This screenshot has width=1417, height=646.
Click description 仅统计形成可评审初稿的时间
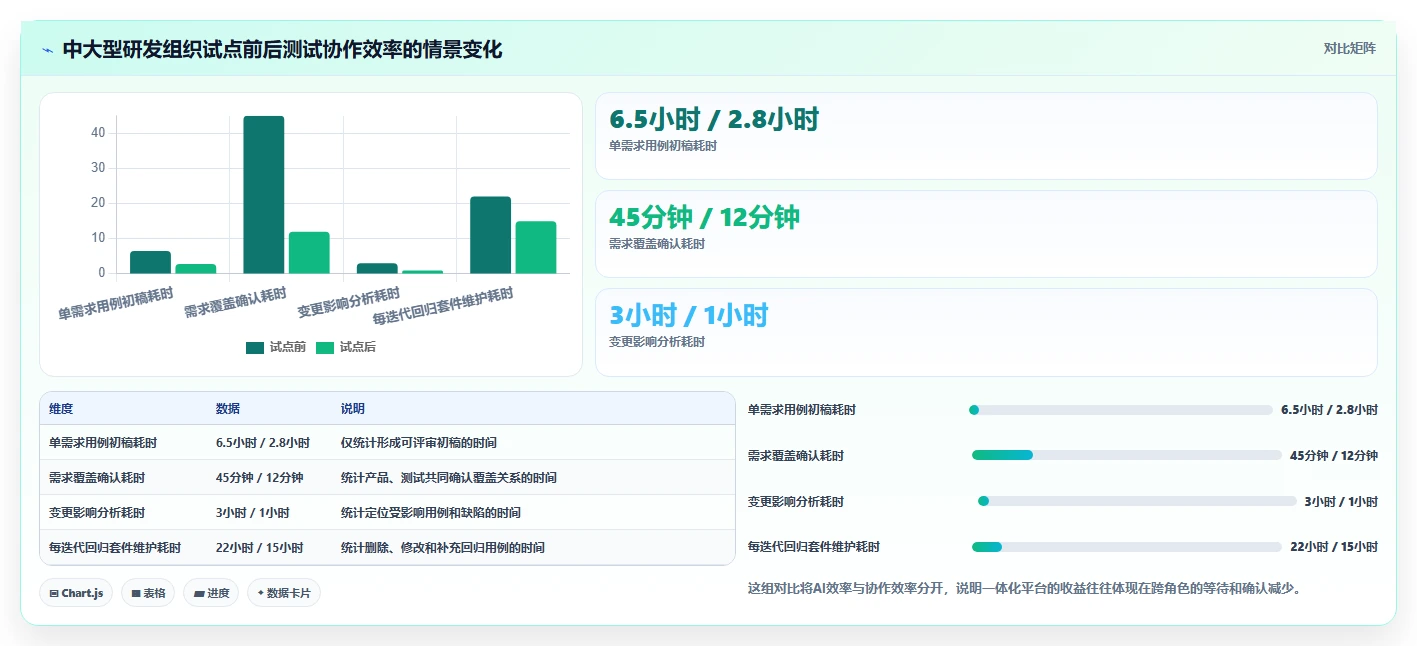coord(419,443)
